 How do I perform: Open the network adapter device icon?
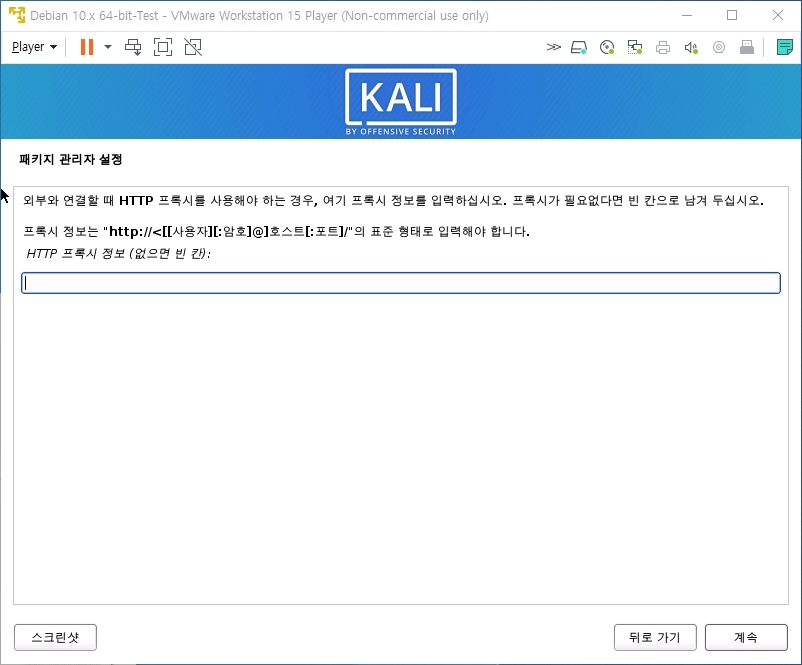click(635, 48)
